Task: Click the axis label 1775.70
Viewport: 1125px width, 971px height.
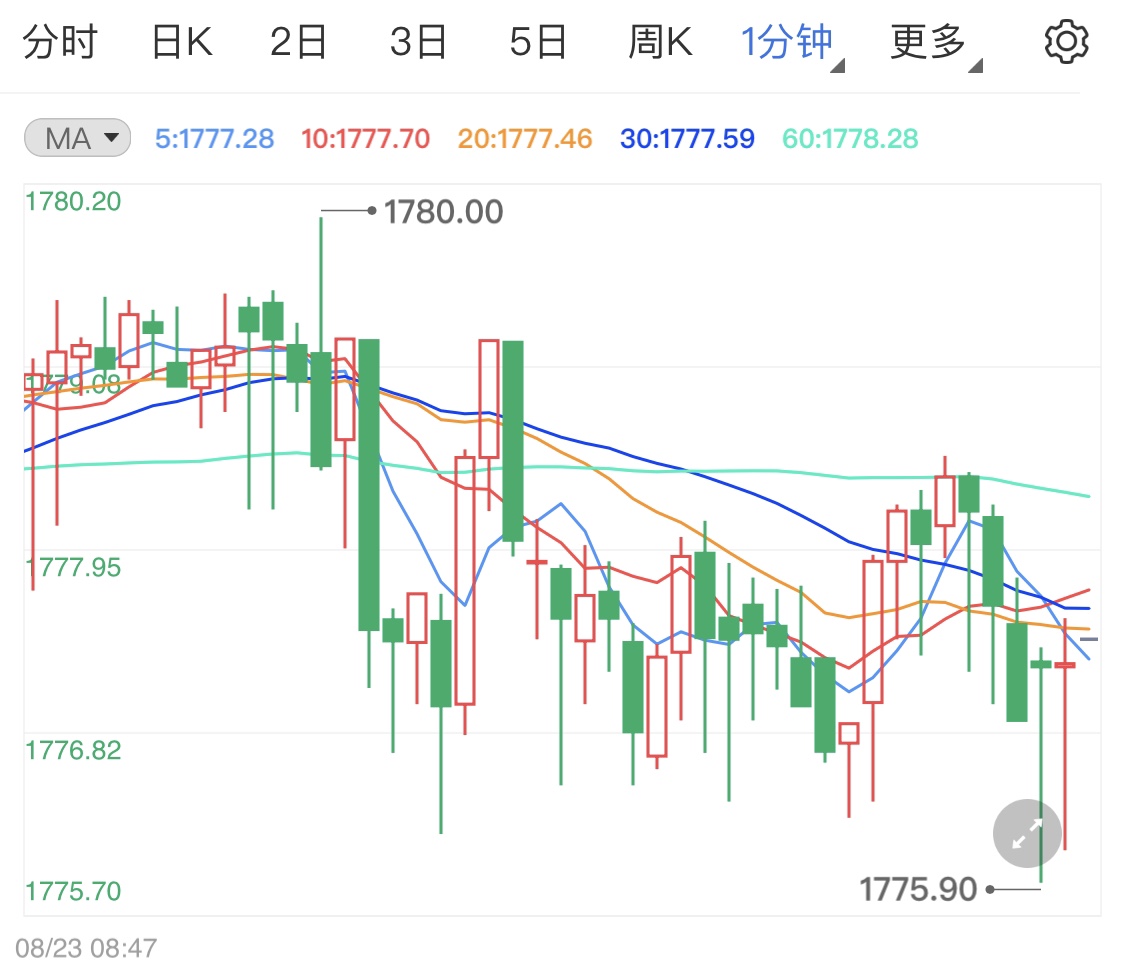Action: click(x=73, y=891)
